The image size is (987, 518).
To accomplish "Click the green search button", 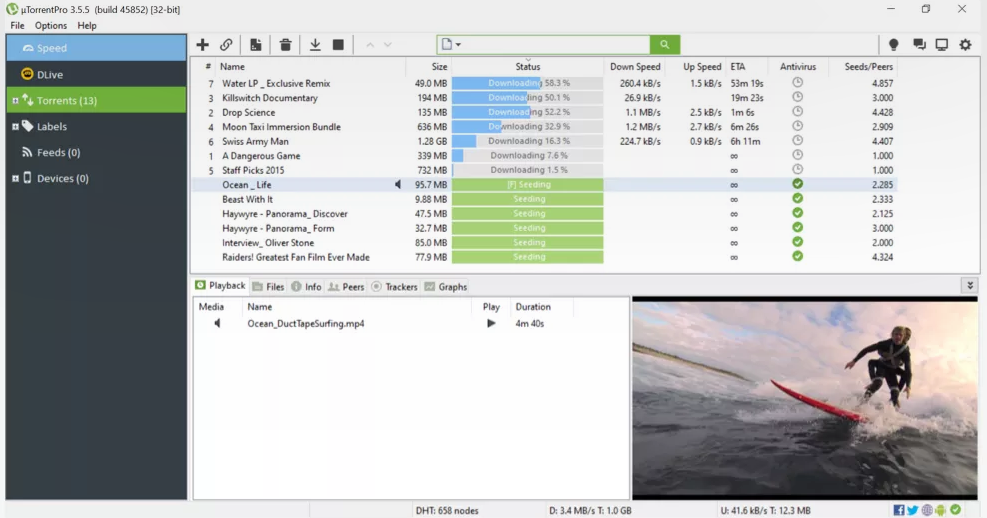I will [665, 45].
